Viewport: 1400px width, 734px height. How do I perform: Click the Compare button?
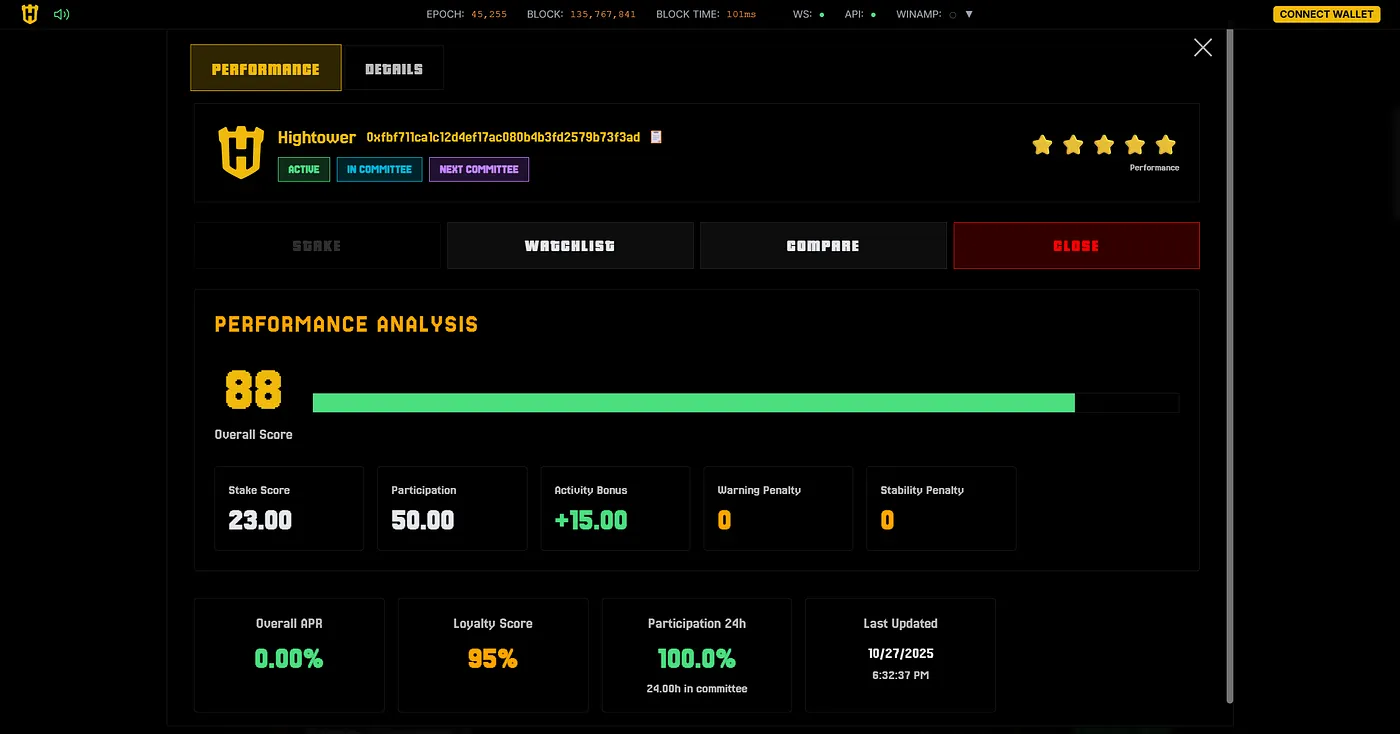823,246
